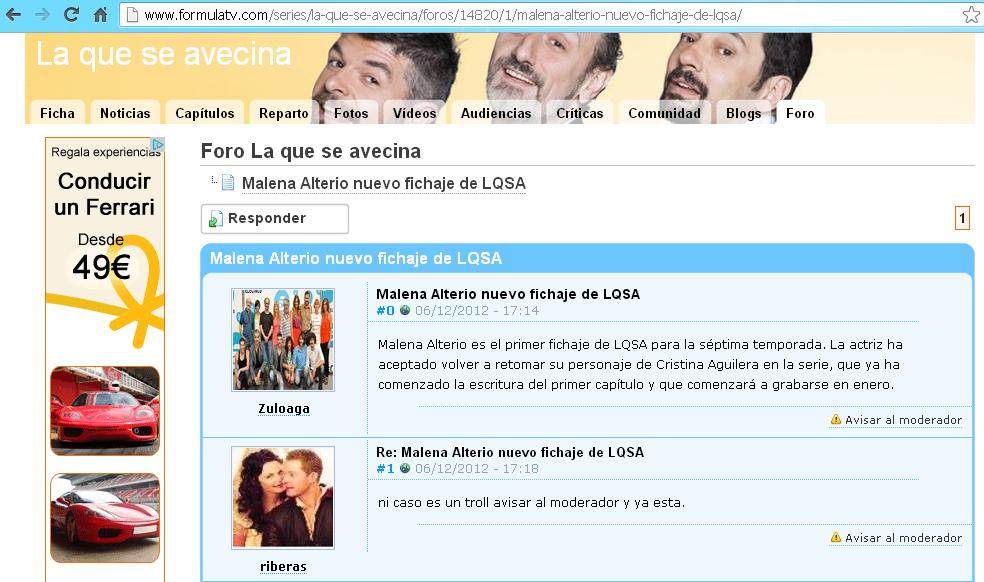Screen dimensions: 984x582
Task: Open the Reparto tab
Action: [x=284, y=113]
